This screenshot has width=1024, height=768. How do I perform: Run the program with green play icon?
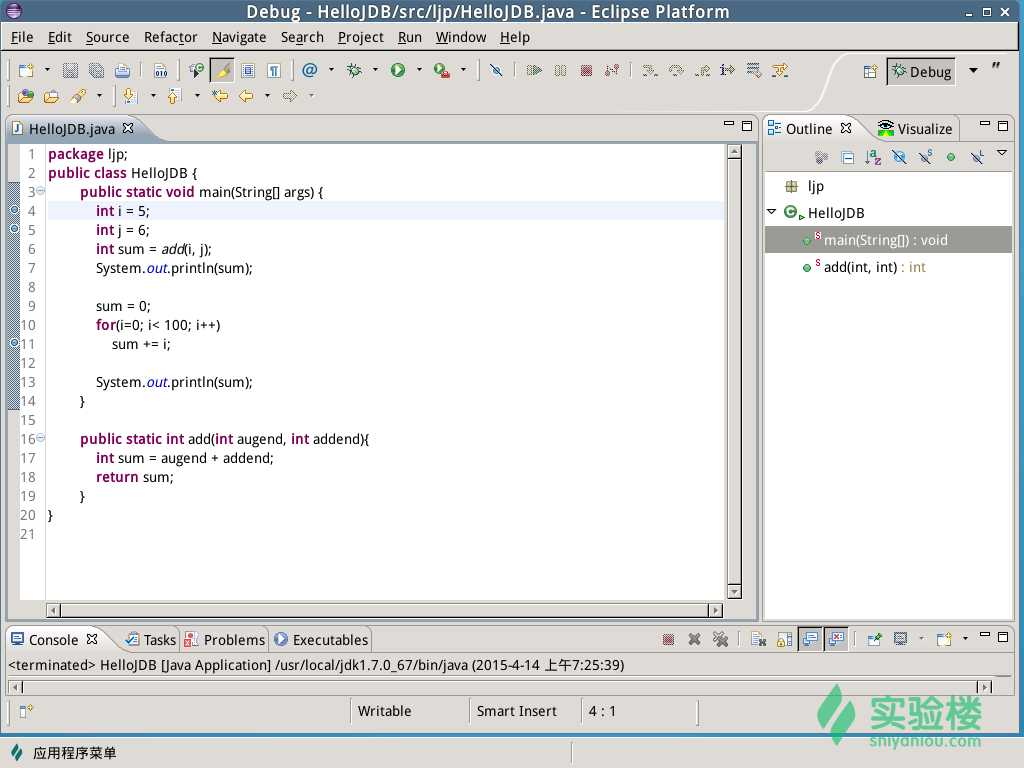[x=398, y=70]
